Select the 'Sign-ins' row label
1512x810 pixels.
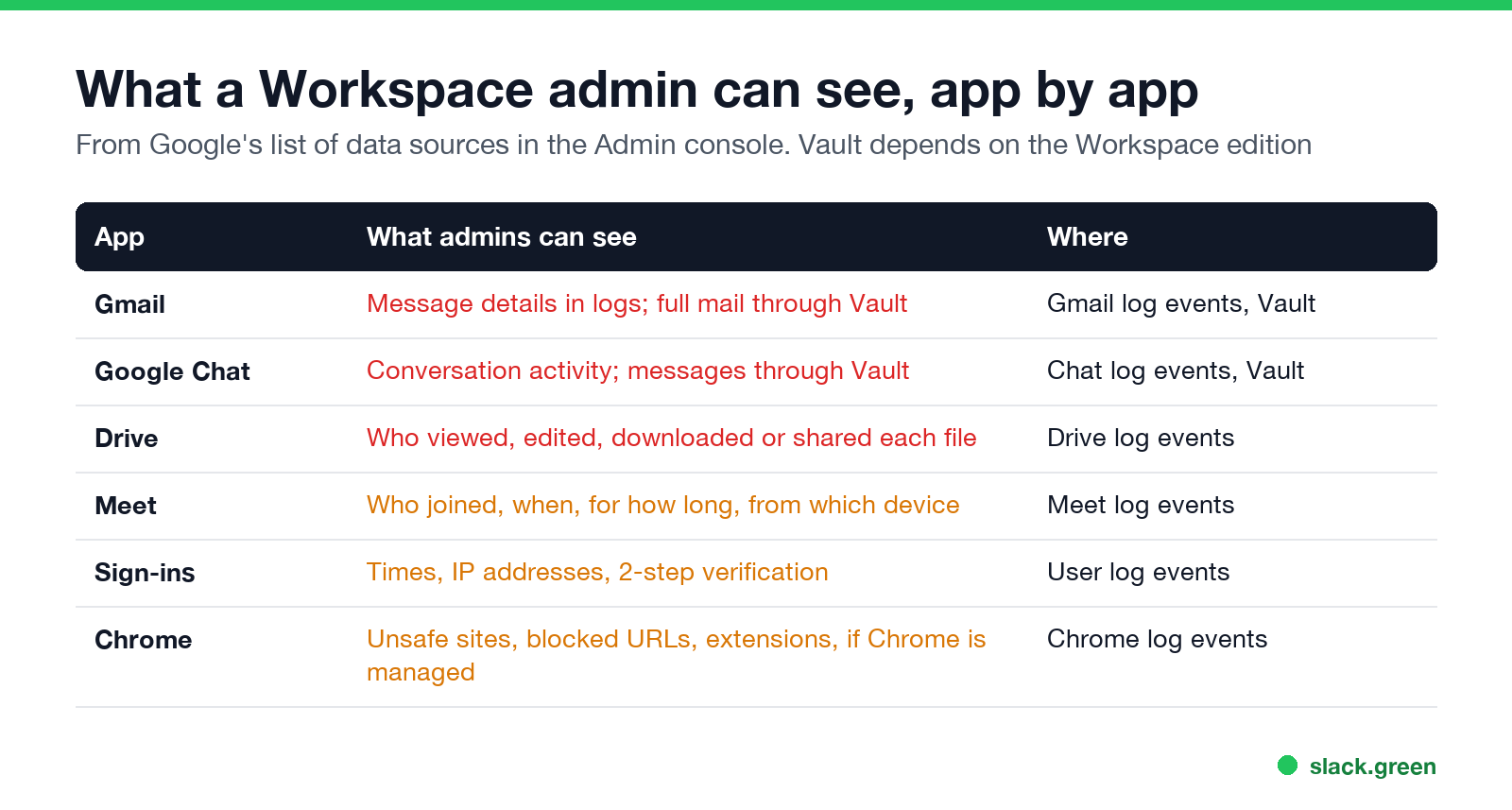(x=145, y=573)
